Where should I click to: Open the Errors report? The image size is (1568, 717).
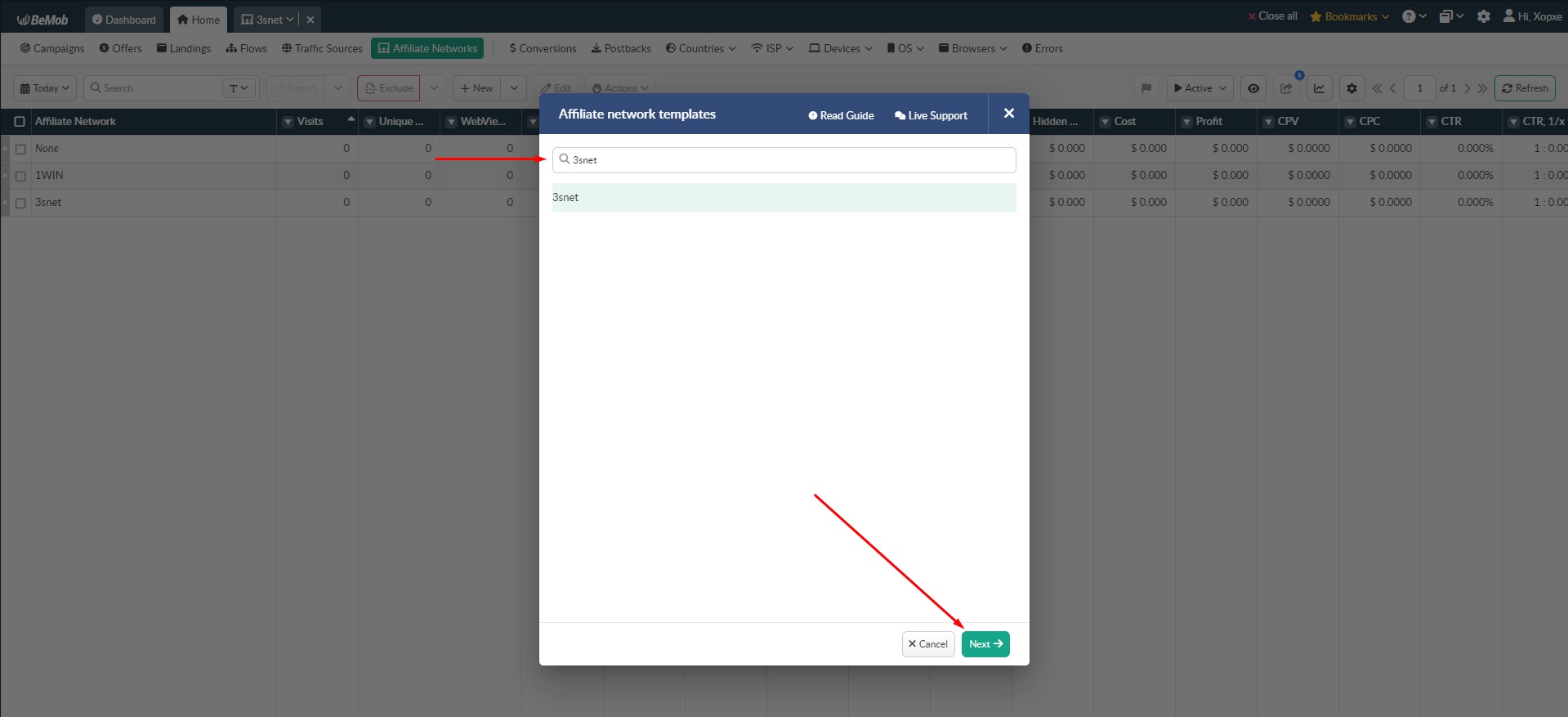1043,48
